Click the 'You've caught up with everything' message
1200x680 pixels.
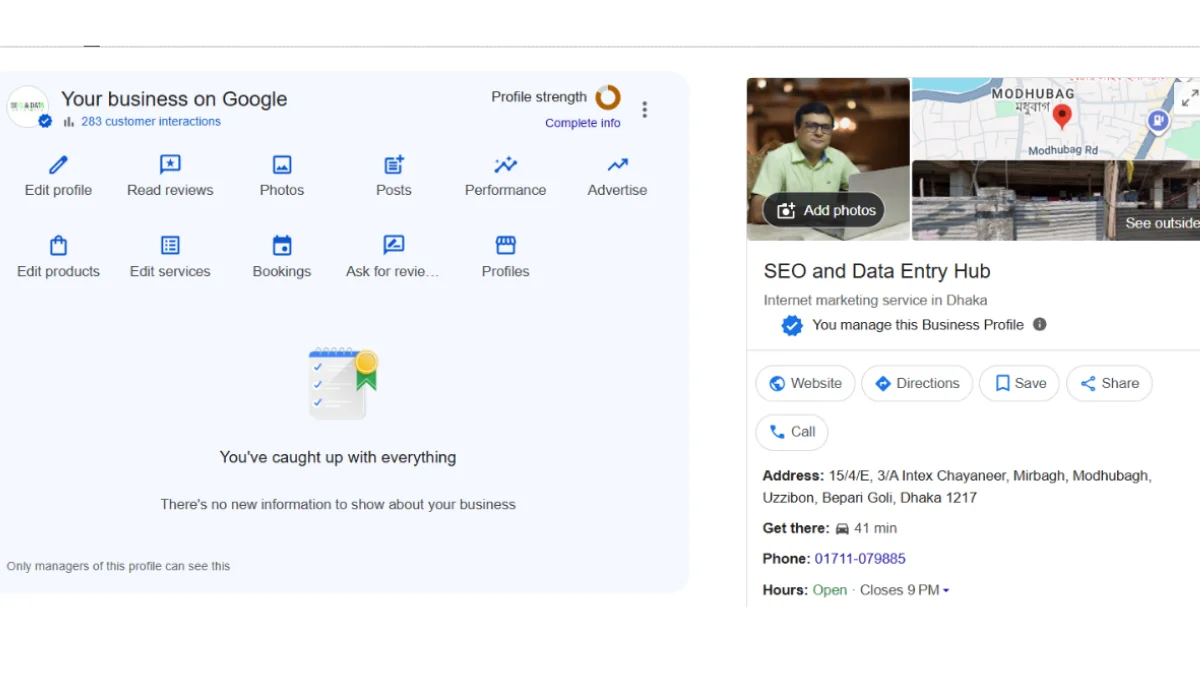pos(338,457)
